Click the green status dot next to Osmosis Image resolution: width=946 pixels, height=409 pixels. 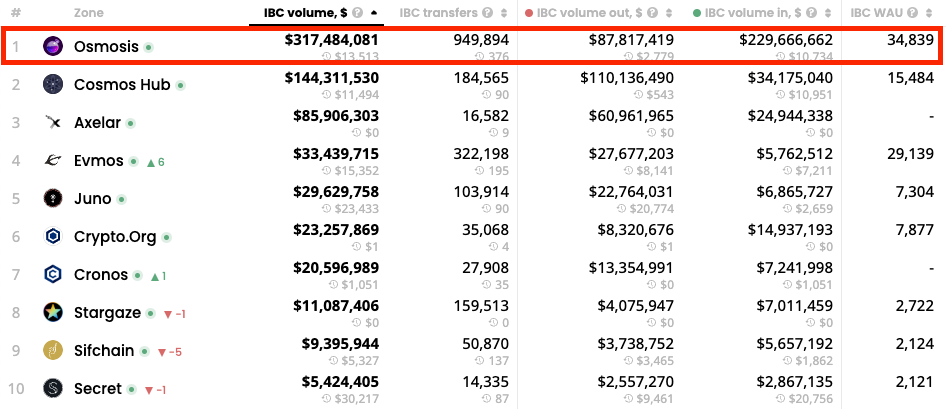point(148,46)
